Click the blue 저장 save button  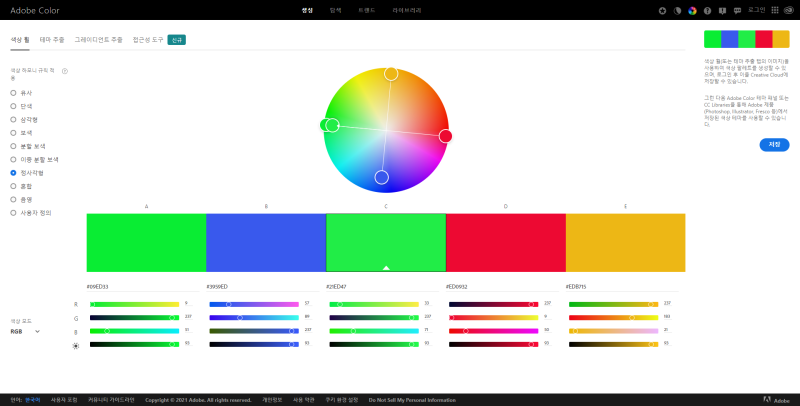pos(774,144)
